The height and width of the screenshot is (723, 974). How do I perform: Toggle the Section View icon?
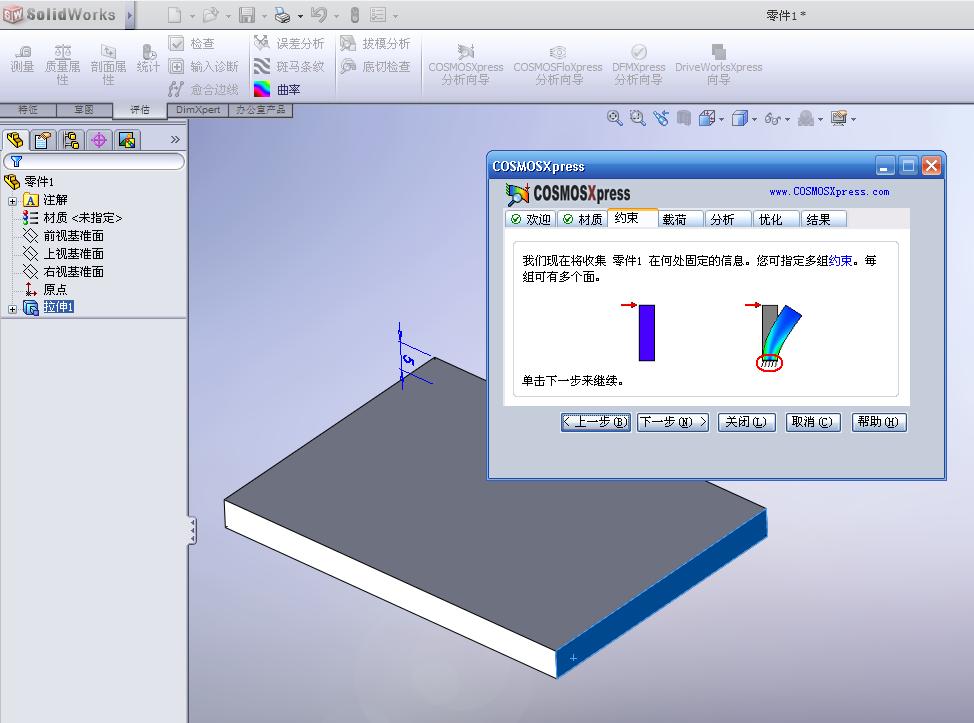click(684, 118)
